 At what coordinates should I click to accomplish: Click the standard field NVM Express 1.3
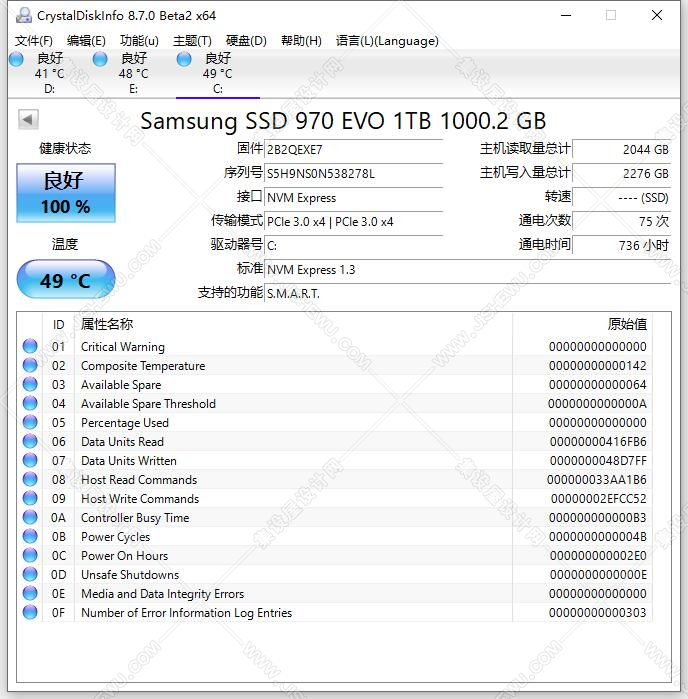[x=467, y=270]
